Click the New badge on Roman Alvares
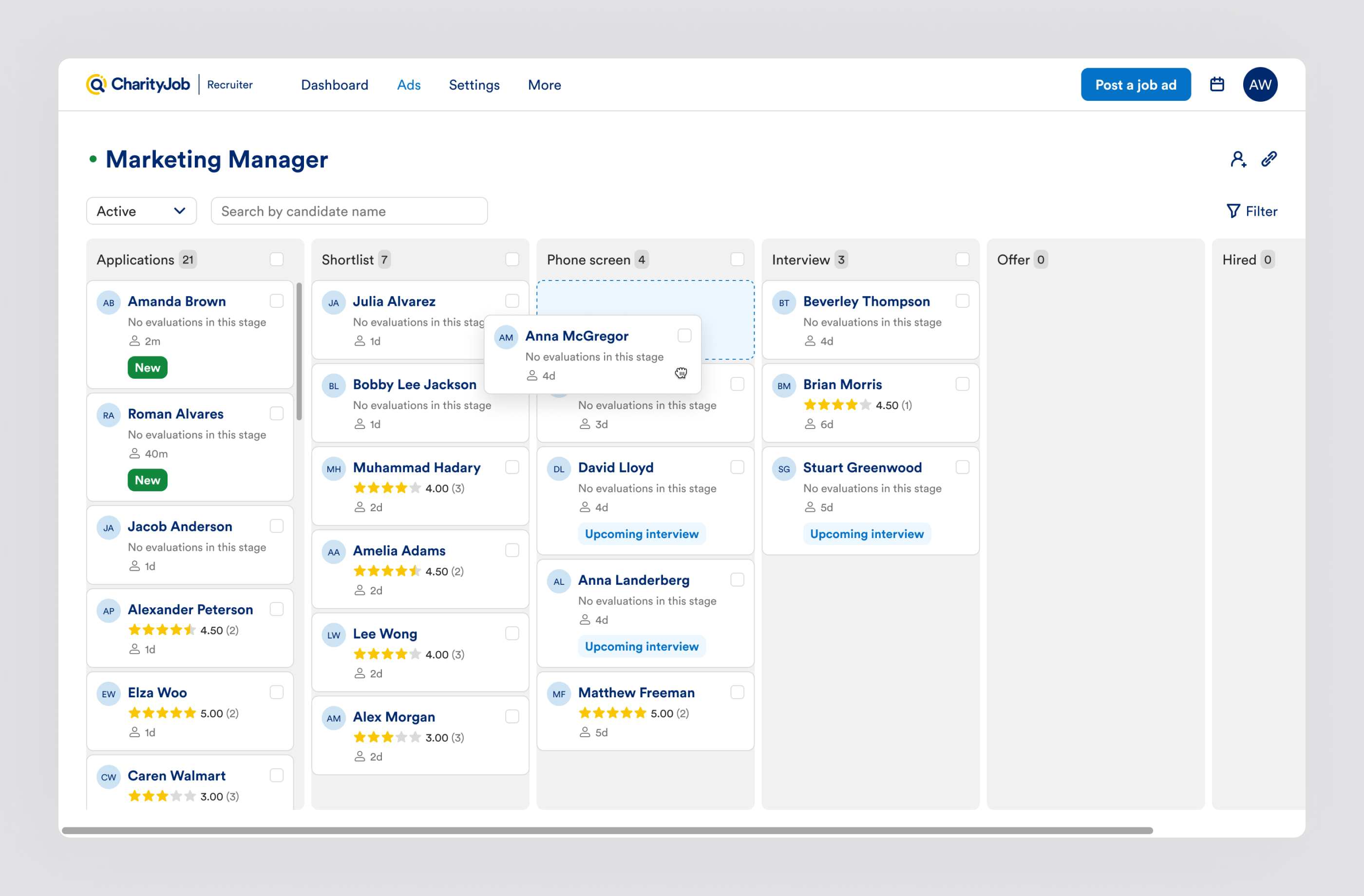Viewport: 1364px width, 896px height. pos(147,480)
